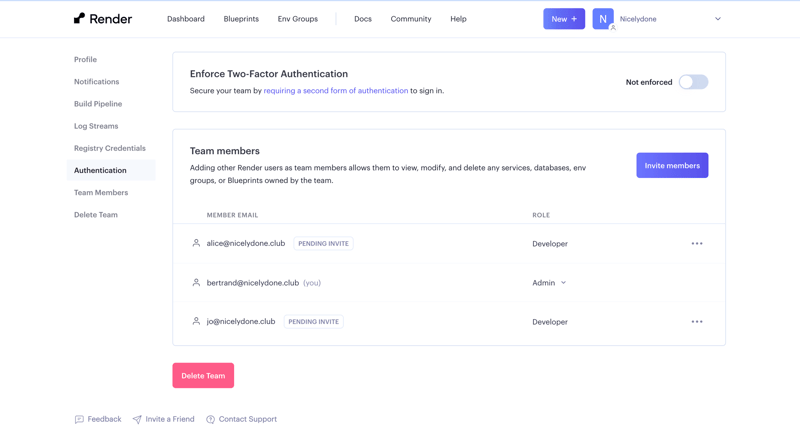
Task: Click the bertrand@nicelydone.club email
Action: pos(253,283)
